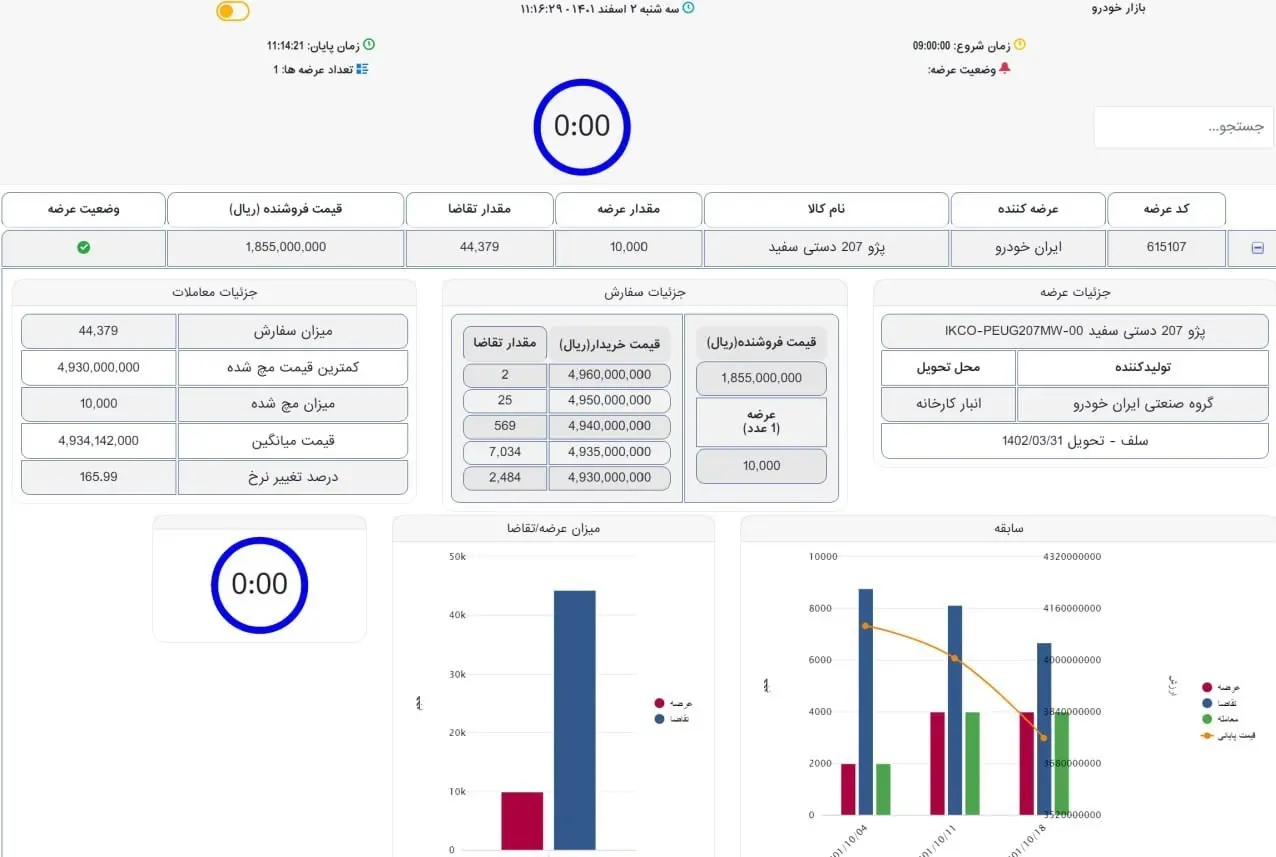Toggle تقاضا series in میزان عرضه/تقاضا chart legend
Viewport: 1276px width, 857px height.
659,719
